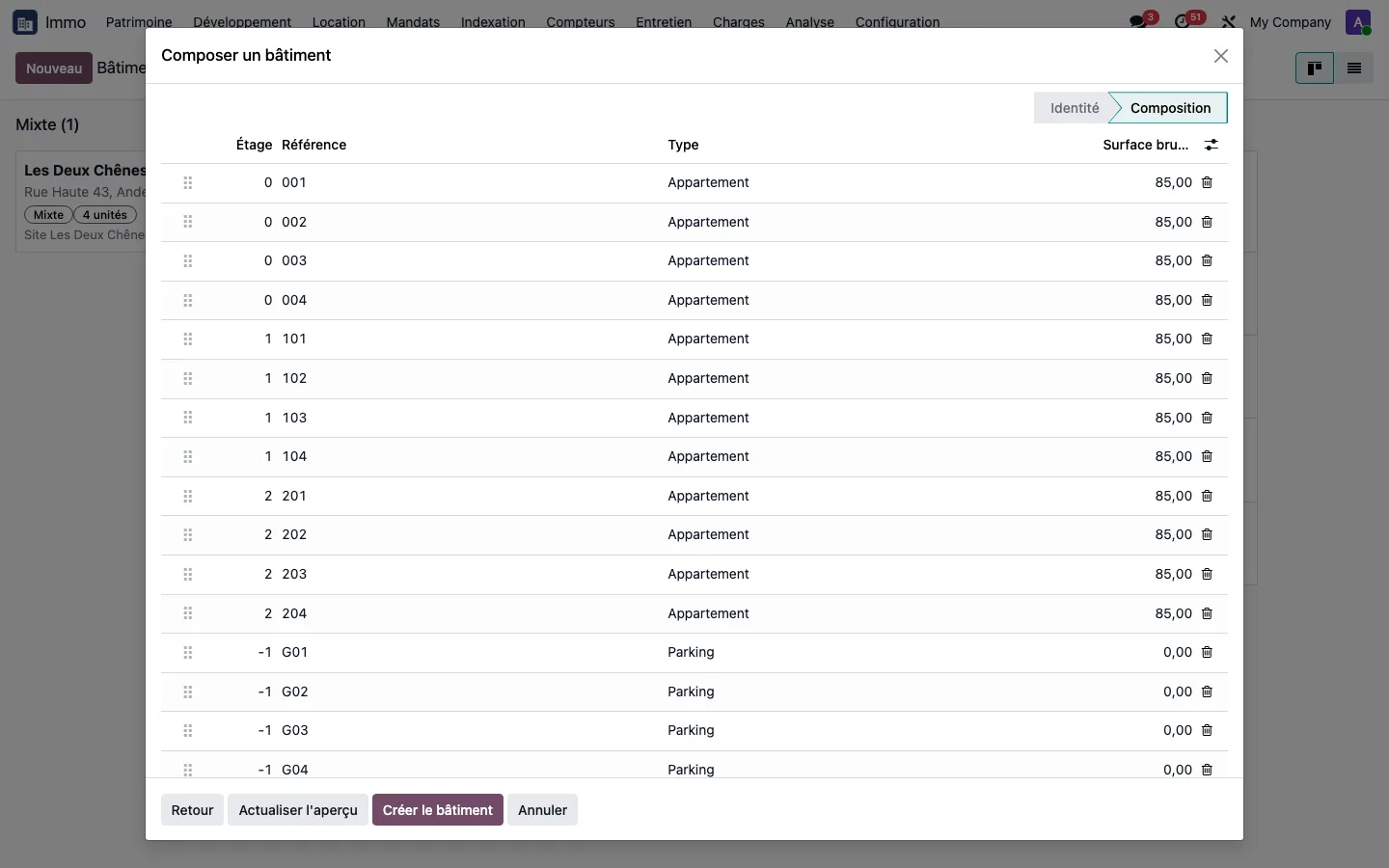
Task: Open the Mandats menu
Action: point(413,22)
